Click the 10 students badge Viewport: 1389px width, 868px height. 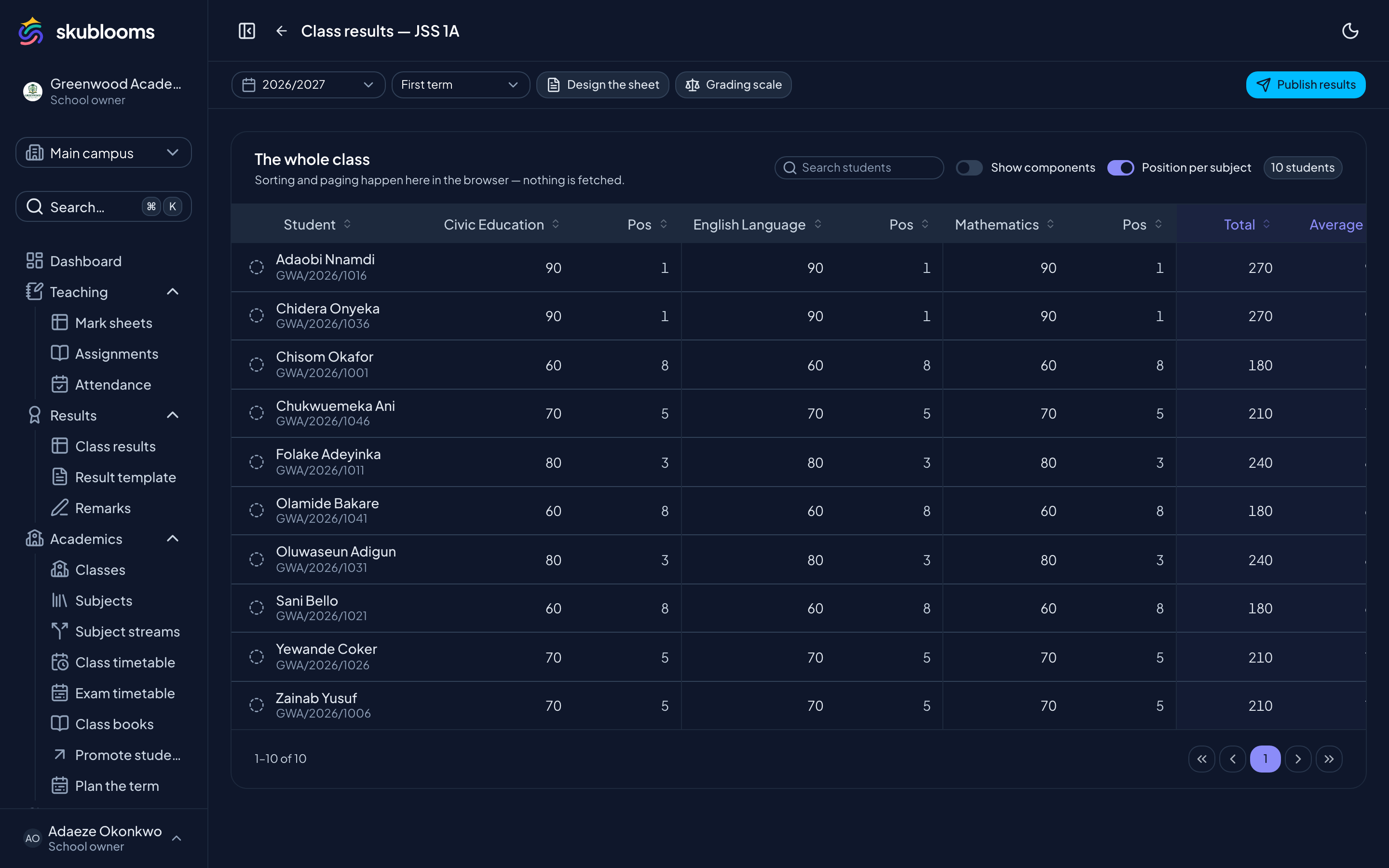click(1302, 168)
